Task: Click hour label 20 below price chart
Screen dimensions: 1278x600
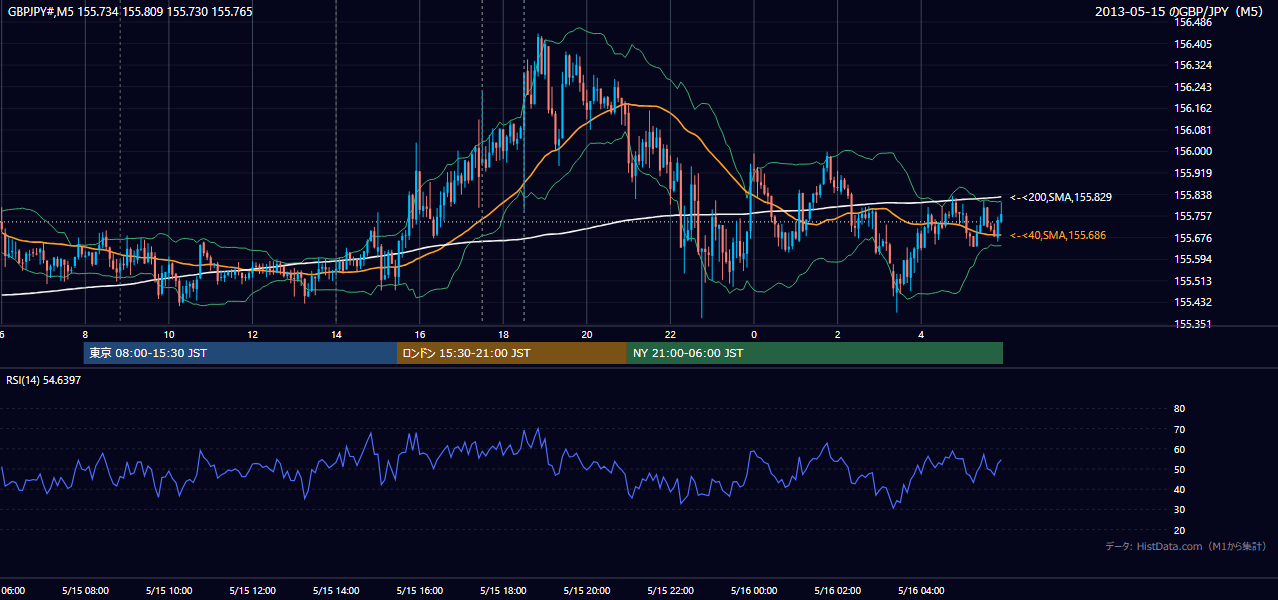Action: 587,334
